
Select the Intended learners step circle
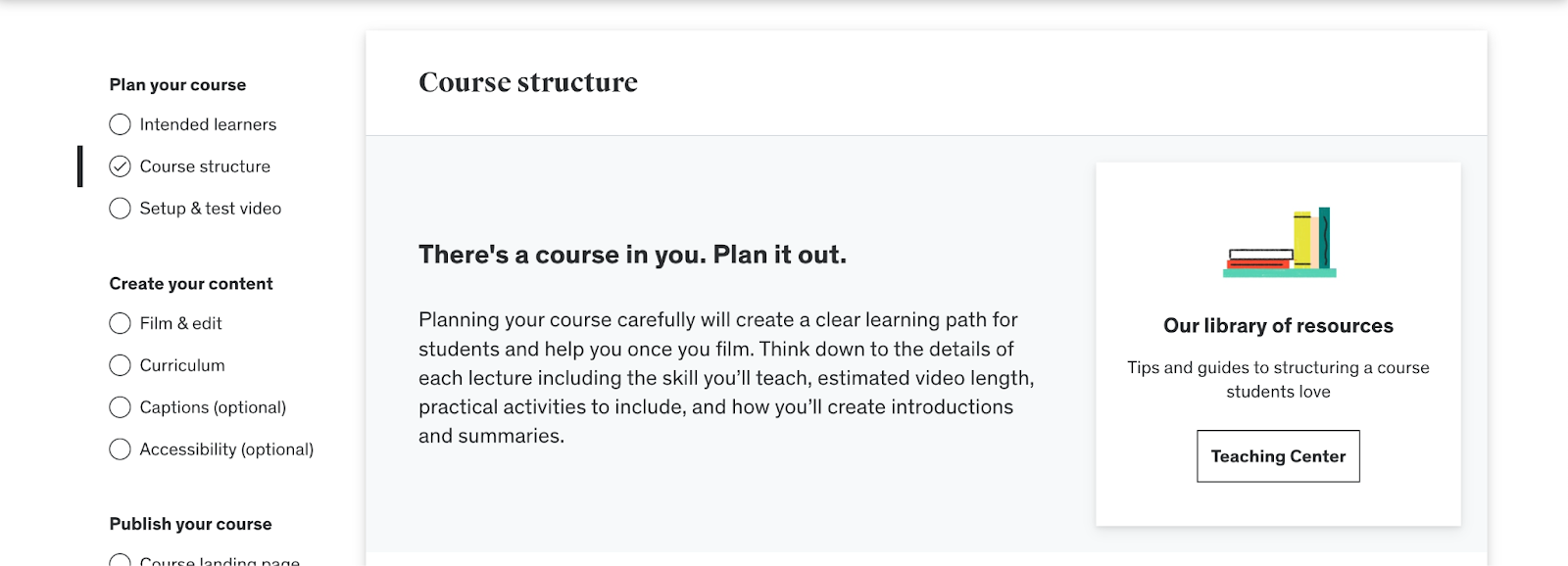[x=120, y=124]
